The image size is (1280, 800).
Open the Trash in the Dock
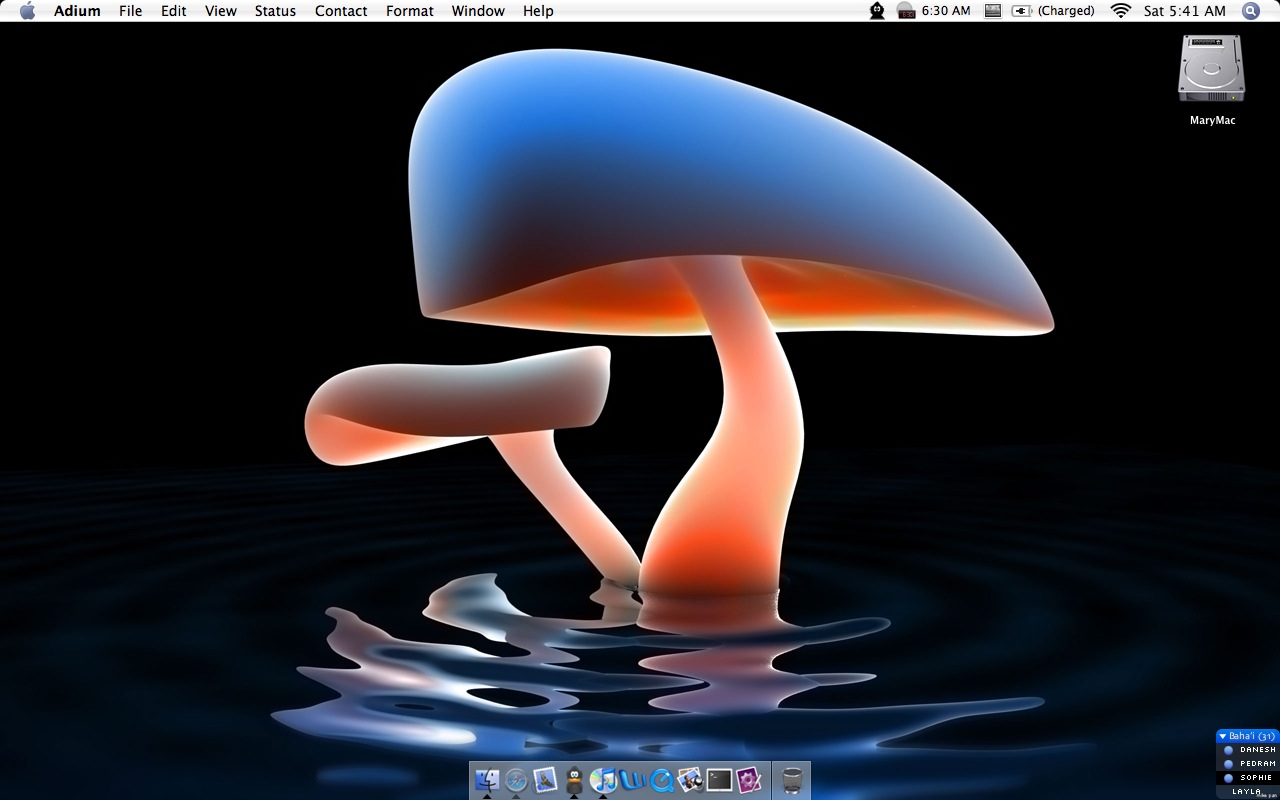pyautogui.click(x=791, y=780)
